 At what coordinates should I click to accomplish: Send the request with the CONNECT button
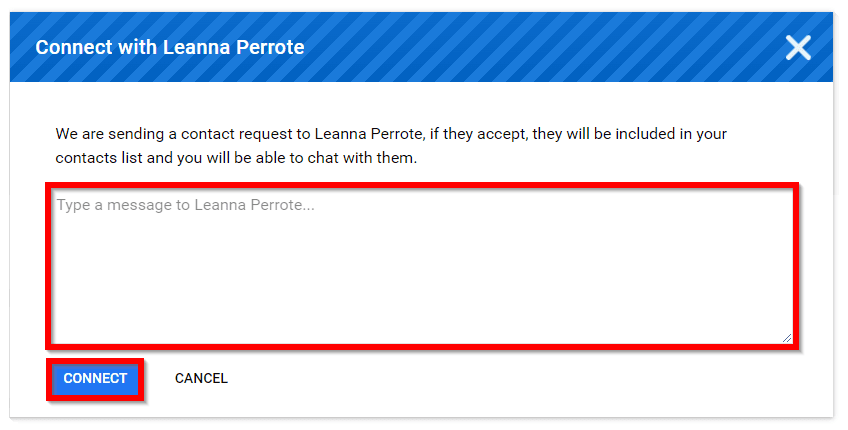pyautogui.click(x=95, y=379)
